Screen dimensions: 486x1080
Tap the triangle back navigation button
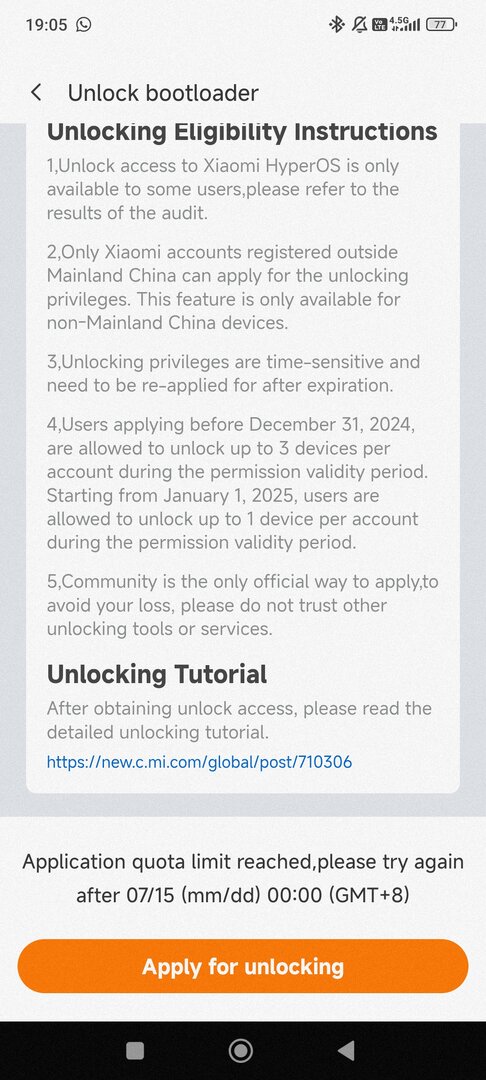[346, 1050]
